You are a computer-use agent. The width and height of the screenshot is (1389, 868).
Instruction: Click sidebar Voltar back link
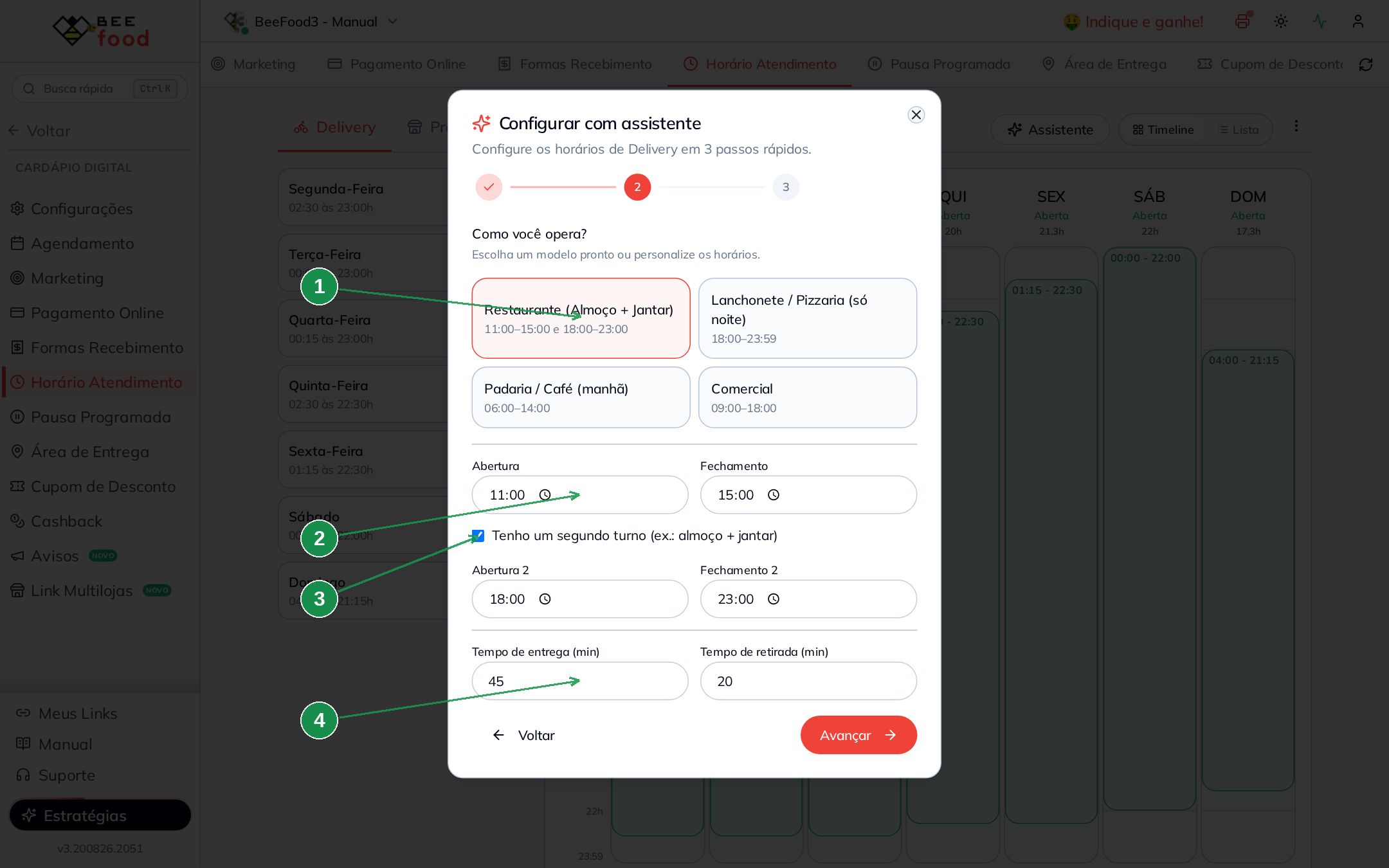click(39, 131)
